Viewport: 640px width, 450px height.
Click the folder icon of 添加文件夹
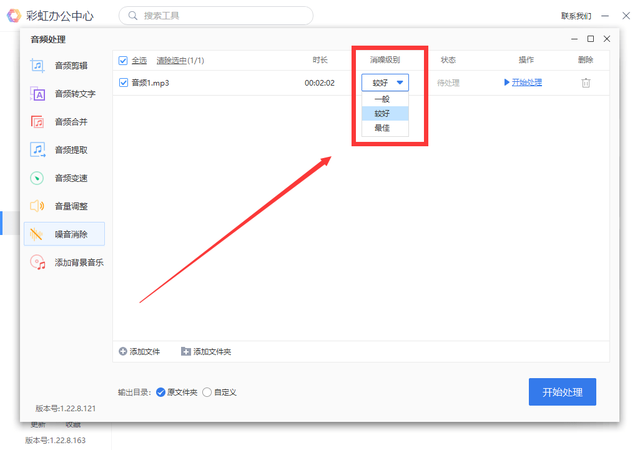coord(186,351)
